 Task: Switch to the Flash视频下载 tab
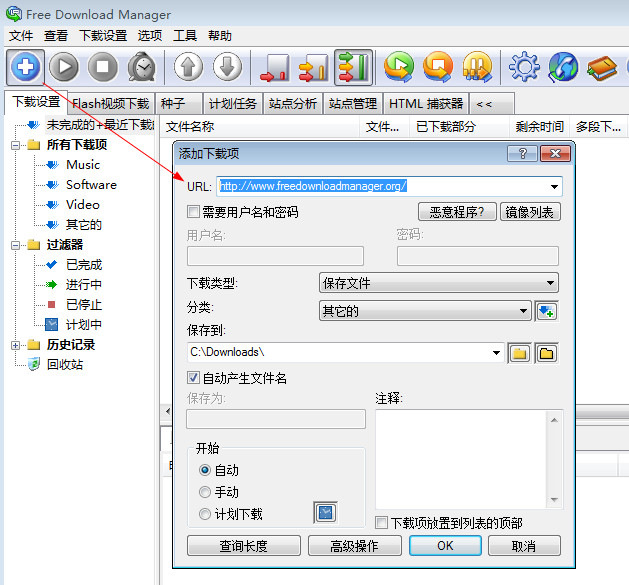111,104
